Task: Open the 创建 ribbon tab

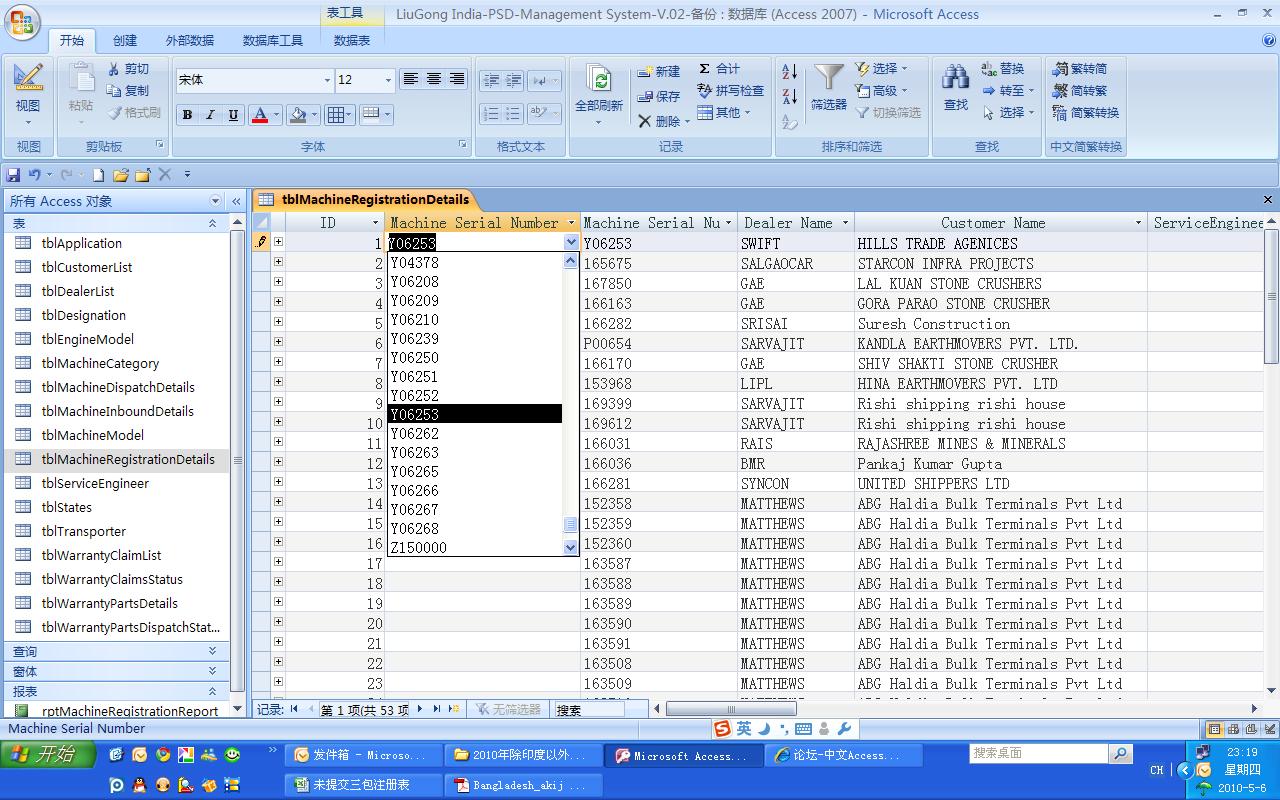Action: pyautogui.click(x=125, y=40)
